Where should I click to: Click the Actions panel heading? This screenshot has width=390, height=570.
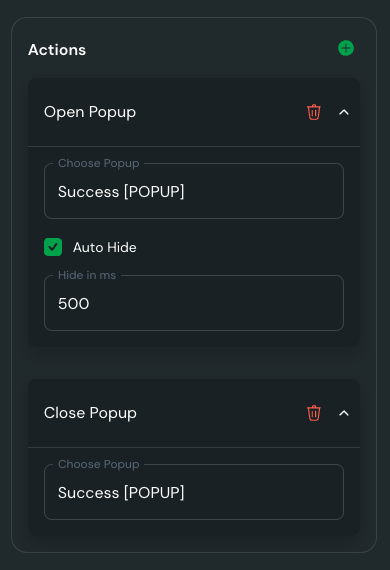pos(57,50)
